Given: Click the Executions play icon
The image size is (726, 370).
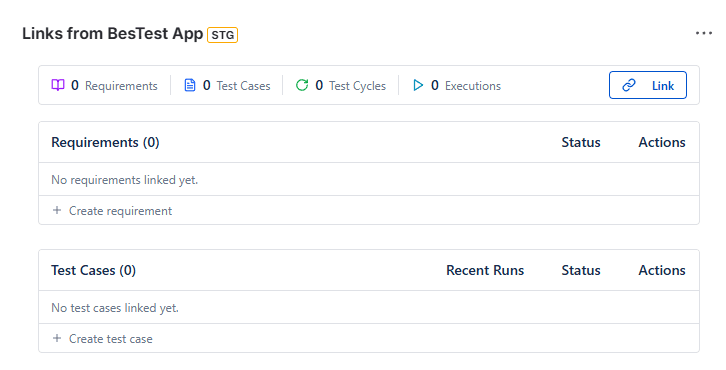Looking at the screenshot, I should [418, 85].
